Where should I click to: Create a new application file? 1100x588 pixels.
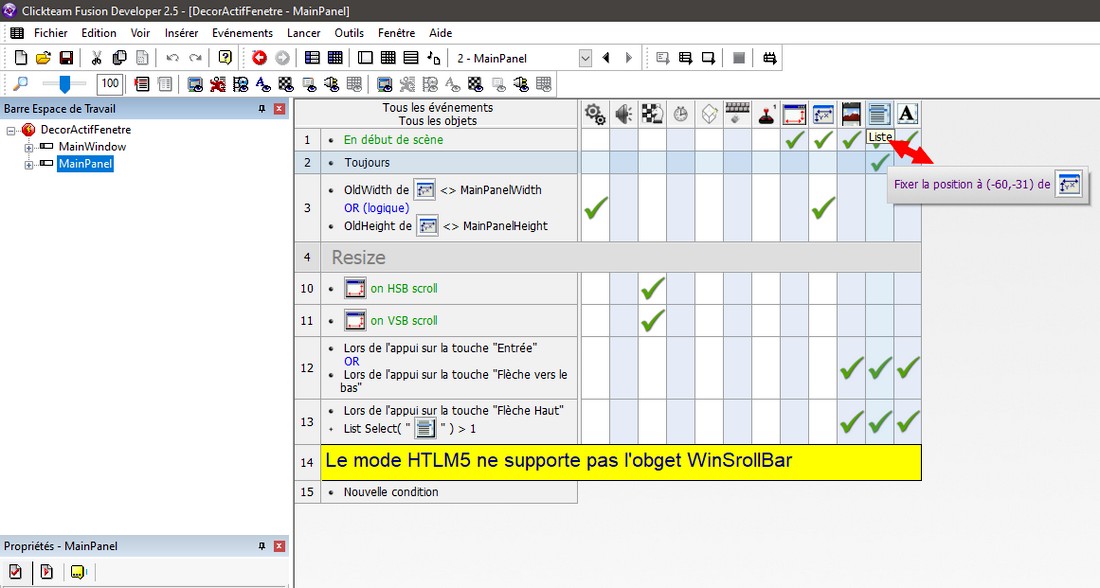pyautogui.click(x=21, y=58)
